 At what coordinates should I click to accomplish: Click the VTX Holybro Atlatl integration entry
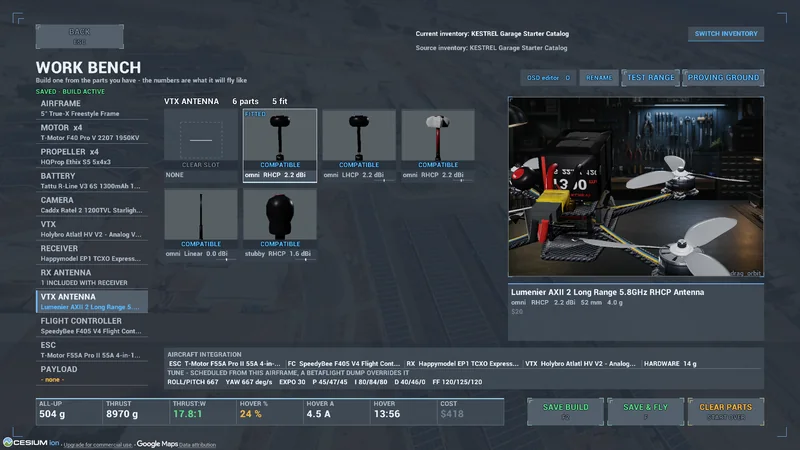580,364
